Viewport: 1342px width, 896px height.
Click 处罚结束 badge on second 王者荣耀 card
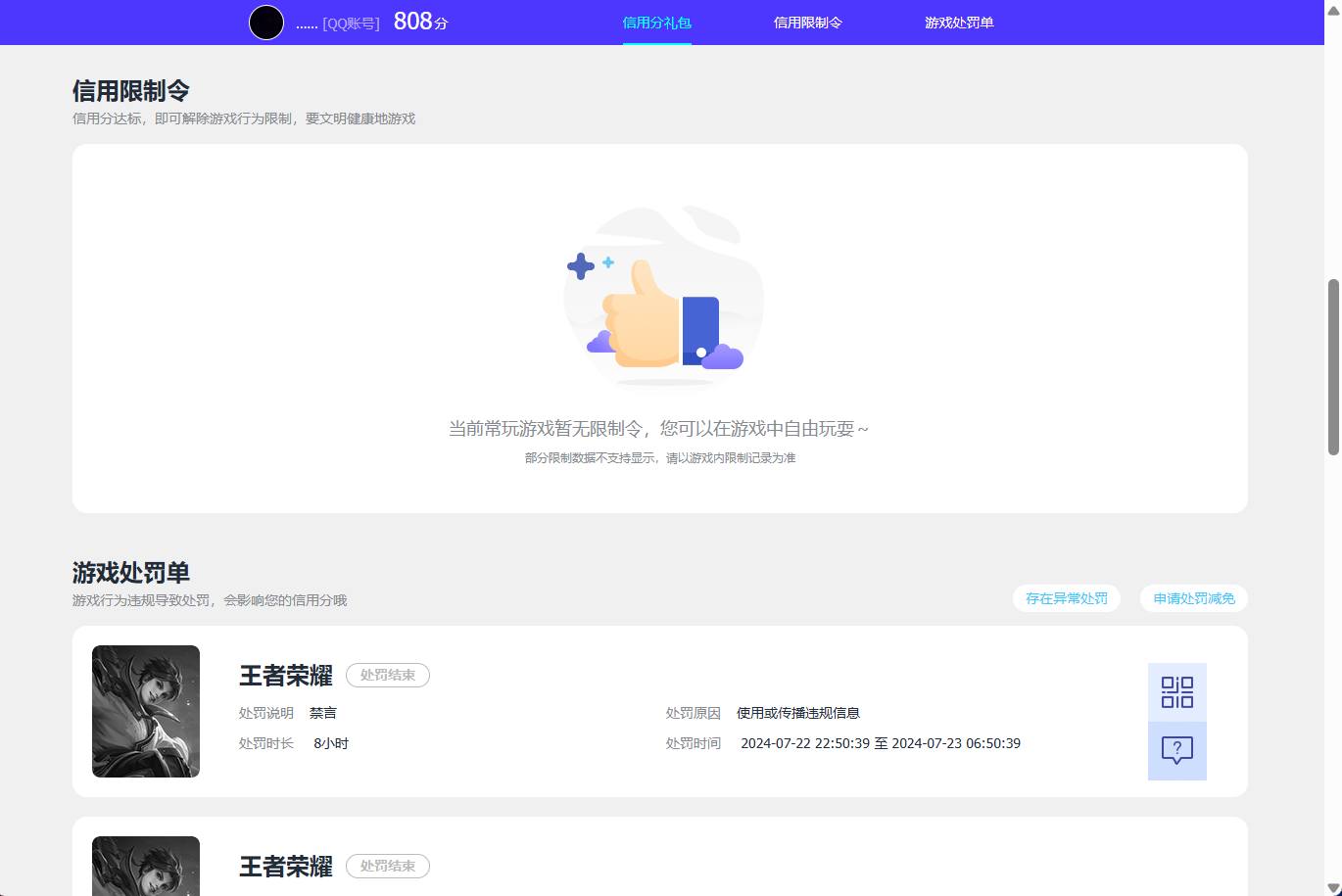click(388, 867)
